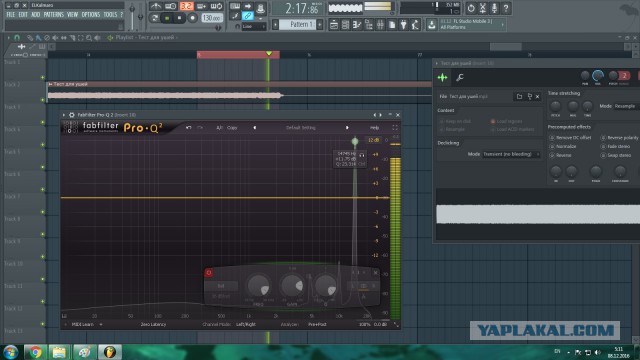Open the VIEW menu

coord(72,15)
